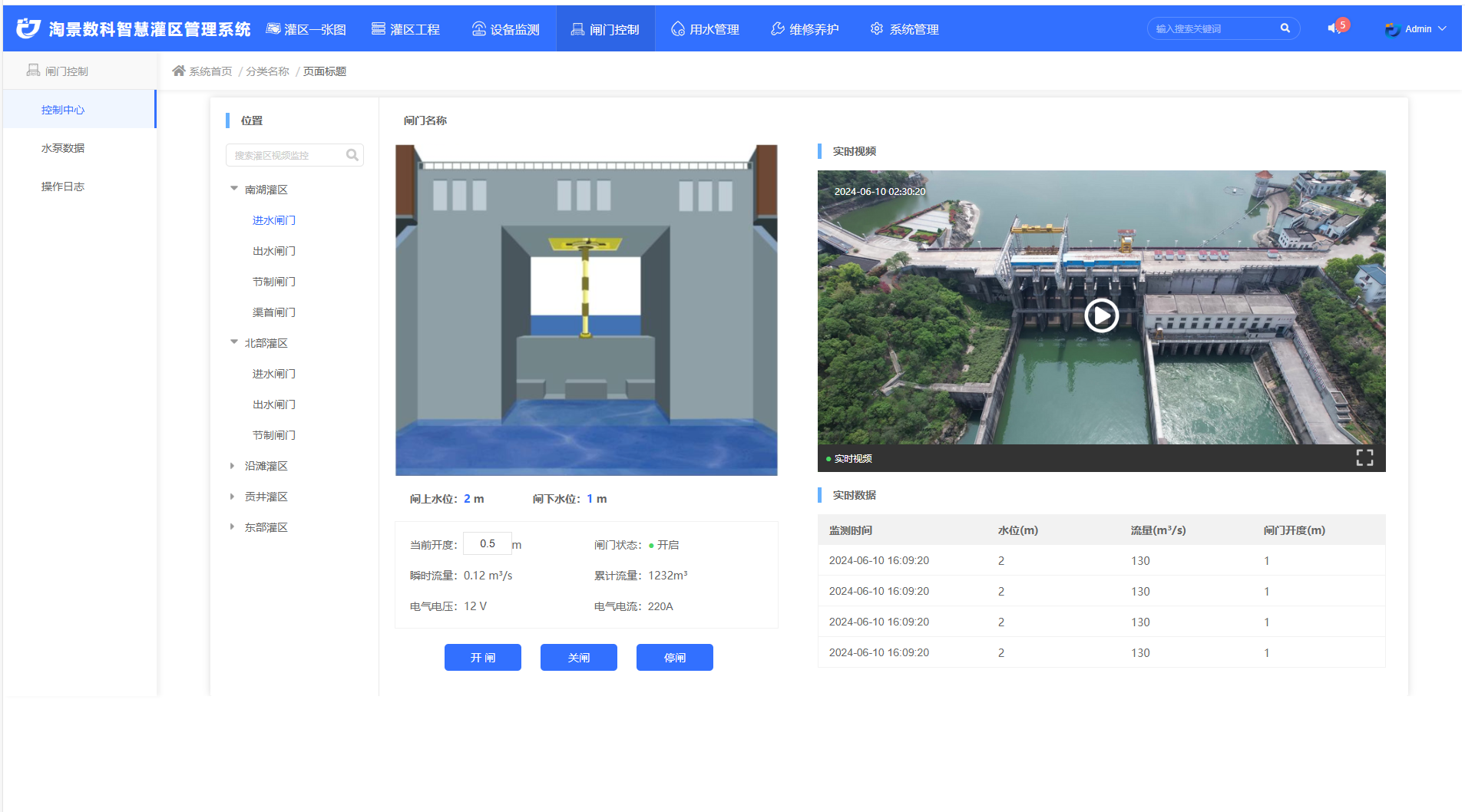This screenshot has width=1465, height=812.
Task: Click the home icon in breadcrumb
Action: click(179, 71)
